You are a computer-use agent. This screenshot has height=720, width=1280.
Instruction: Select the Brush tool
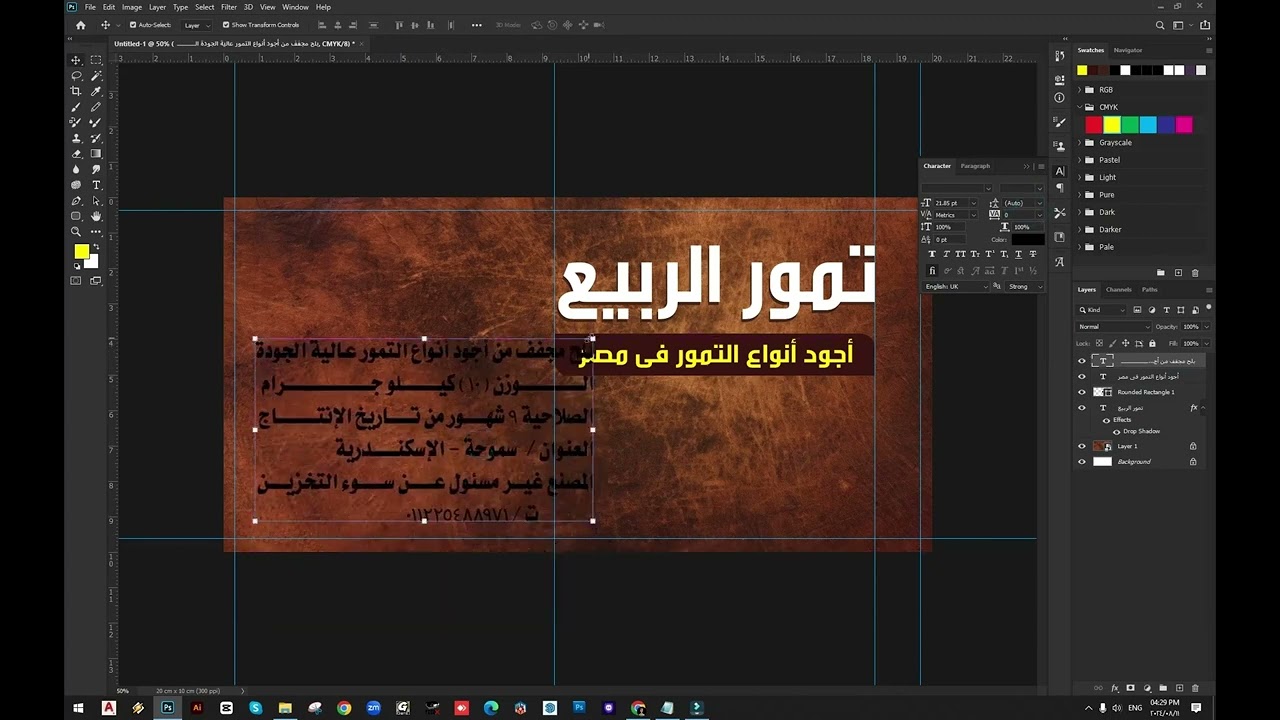click(76, 107)
